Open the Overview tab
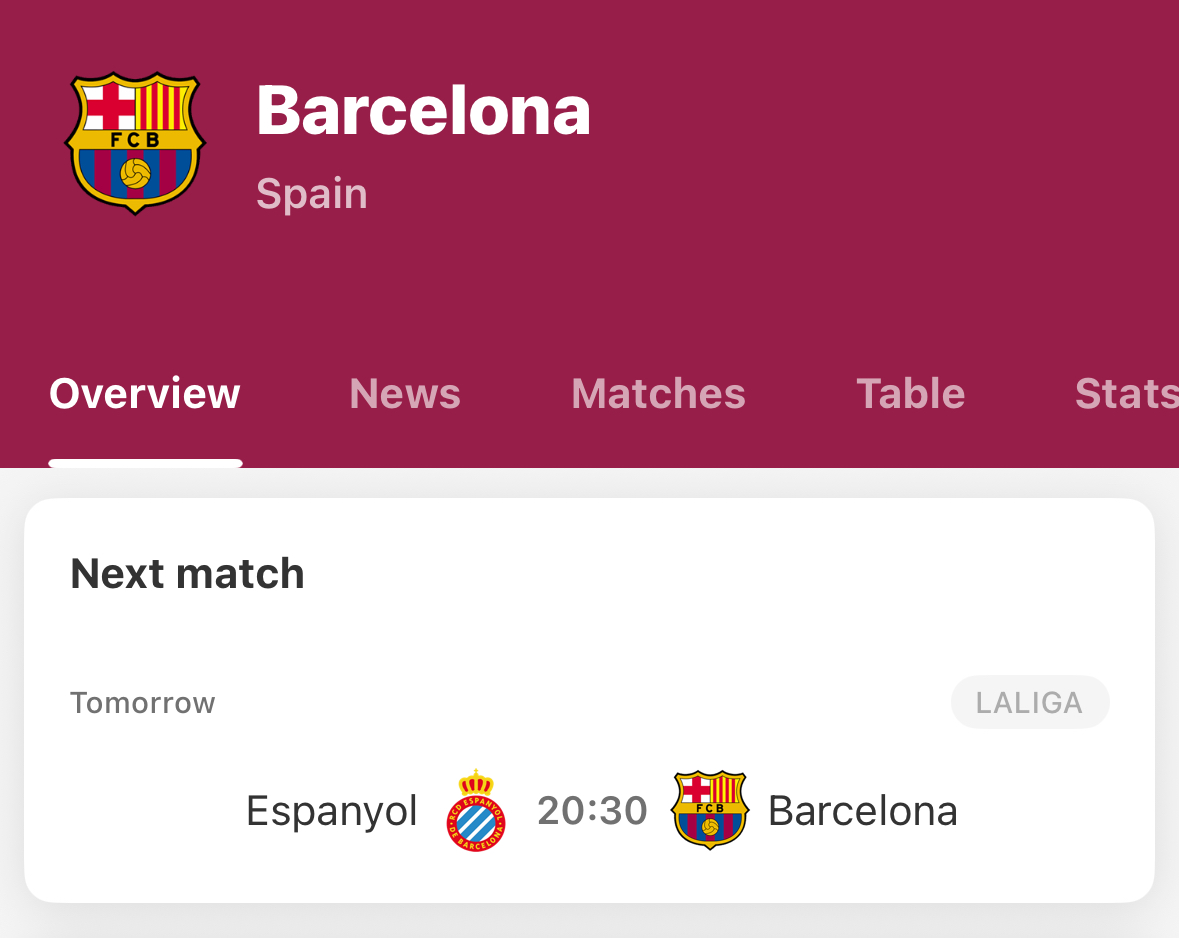1179x938 pixels. pyautogui.click(x=144, y=393)
